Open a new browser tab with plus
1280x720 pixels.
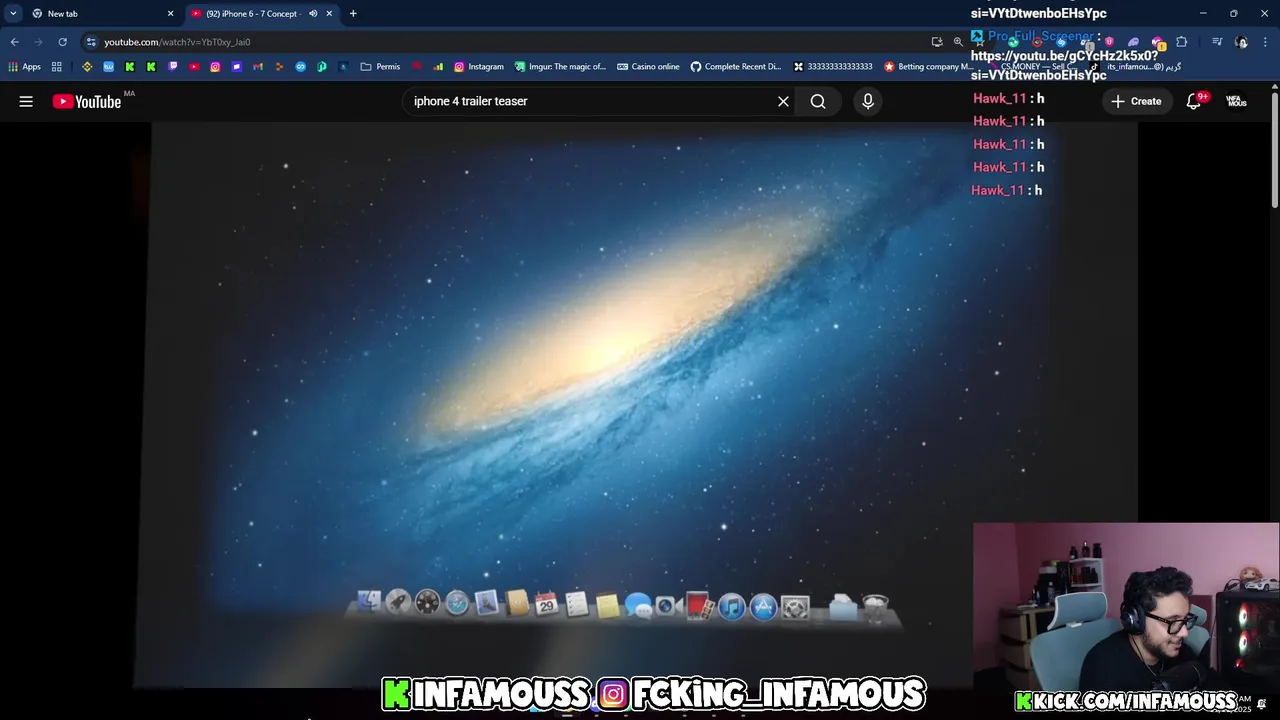click(353, 14)
